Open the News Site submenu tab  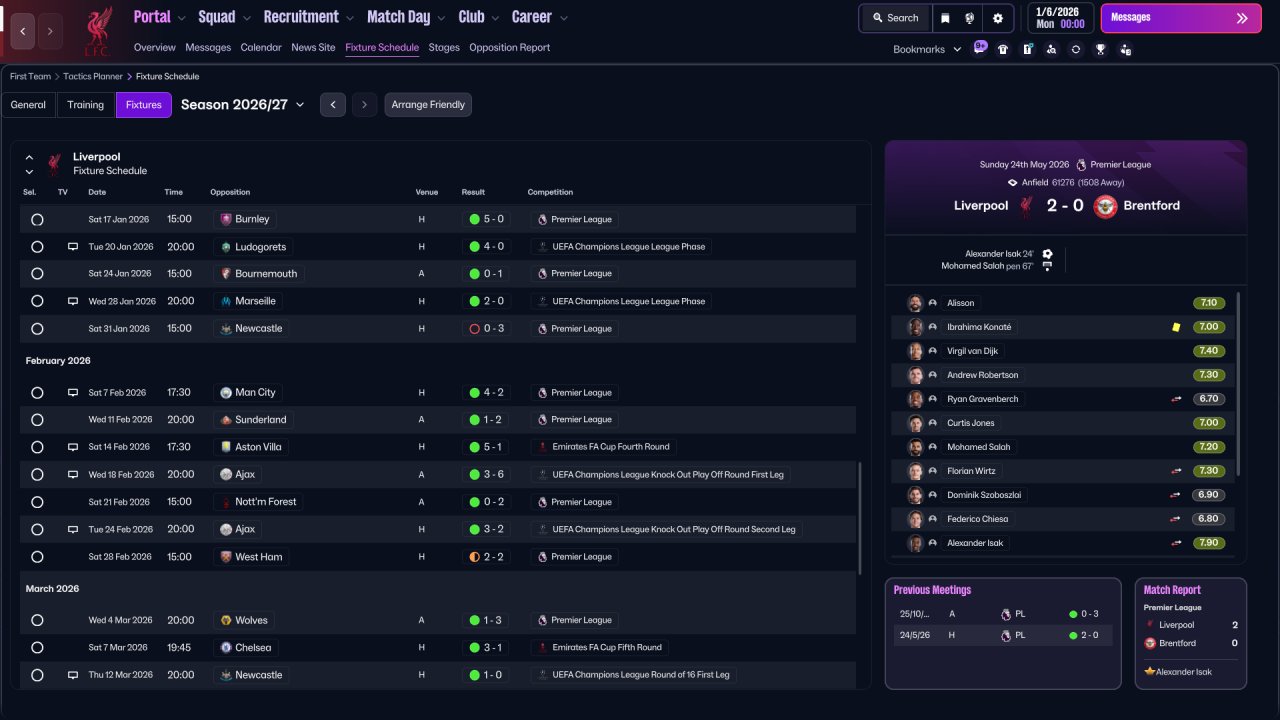coord(313,48)
